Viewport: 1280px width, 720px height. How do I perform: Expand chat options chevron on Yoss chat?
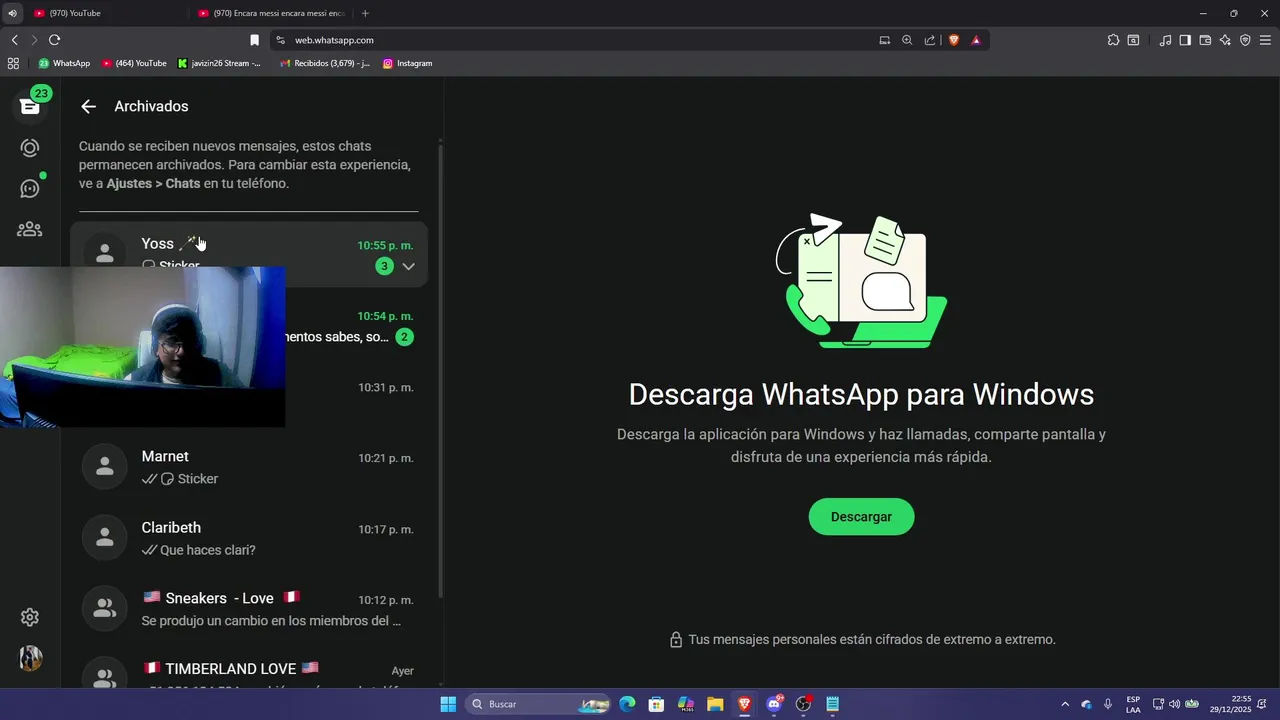(x=408, y=266)
